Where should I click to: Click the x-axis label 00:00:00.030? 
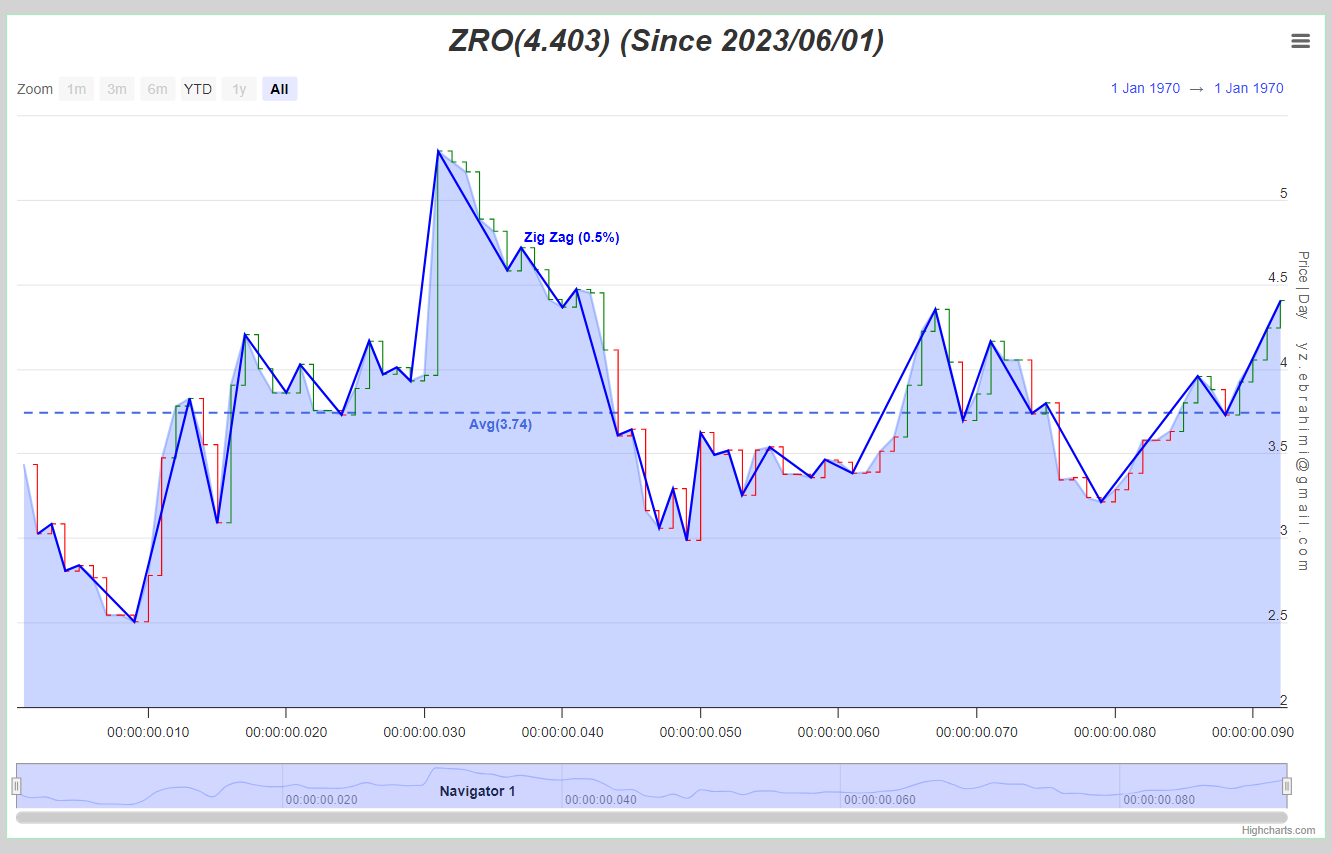point(424,732)
